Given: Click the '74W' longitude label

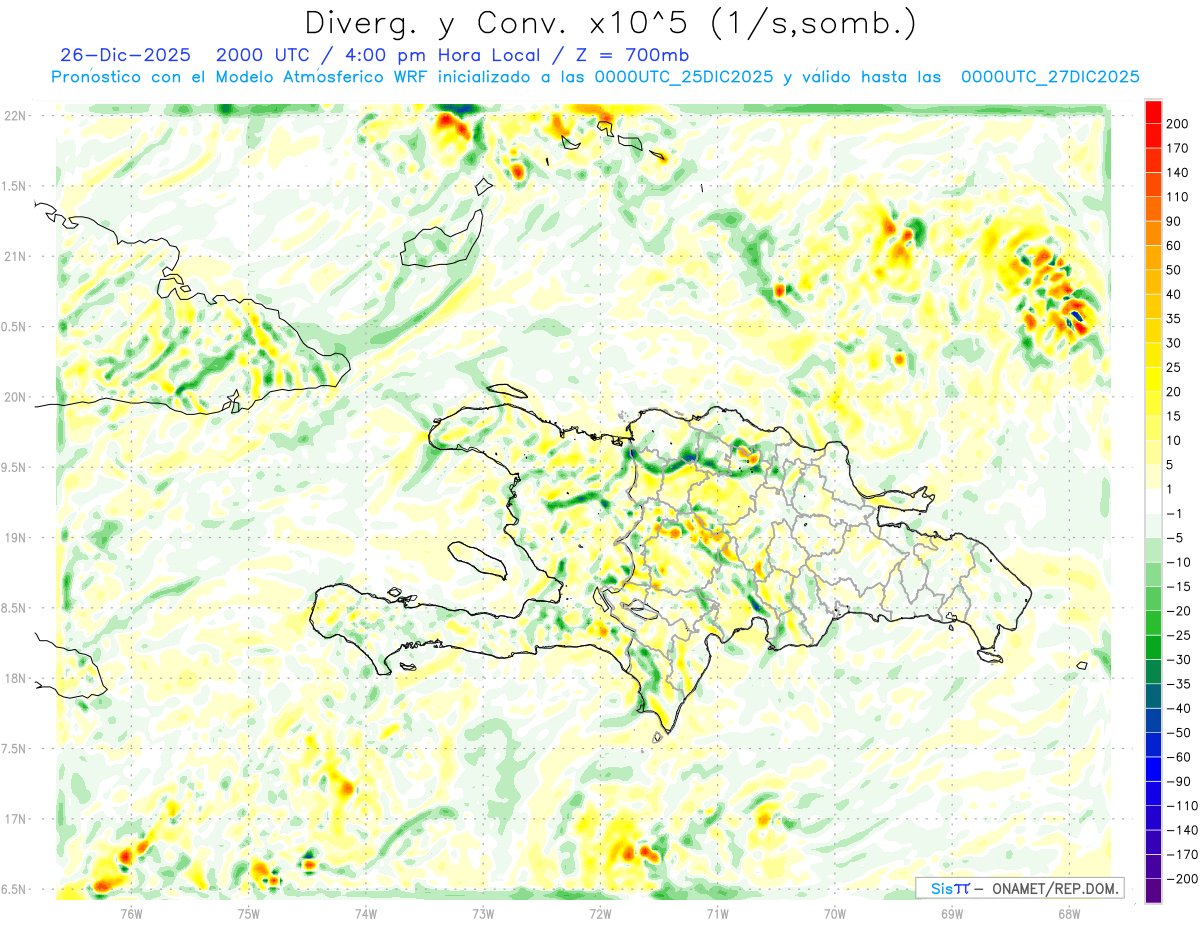Looking at the screenshot, I should [365, 913].
